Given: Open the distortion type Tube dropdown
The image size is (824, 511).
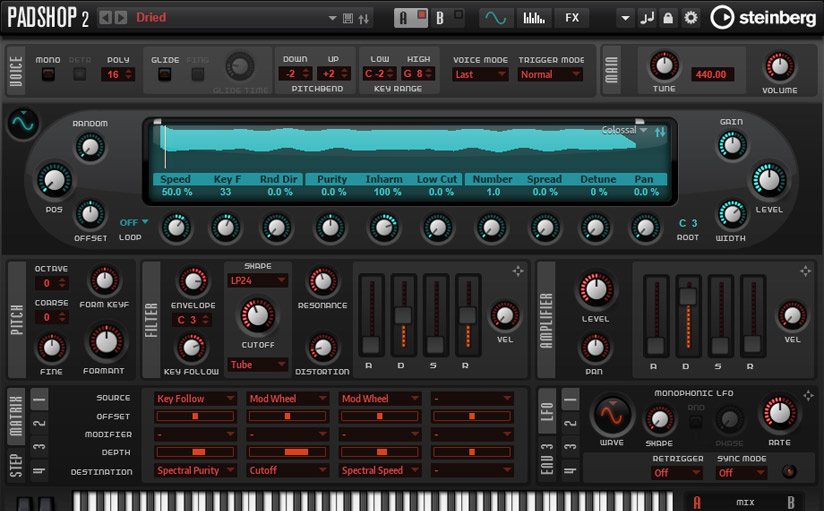Looking at the screenshot, I should click(258, 364).
